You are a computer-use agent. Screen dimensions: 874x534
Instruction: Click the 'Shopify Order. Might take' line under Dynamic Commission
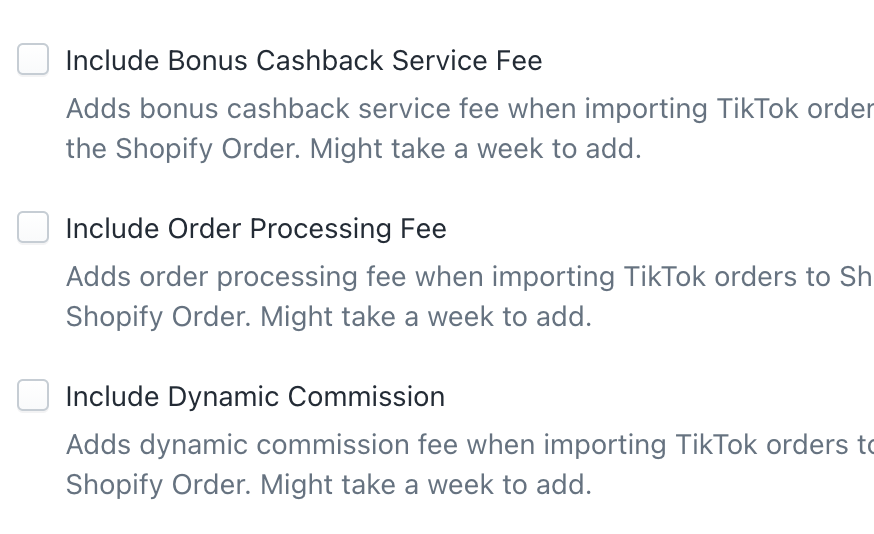(329, 485)
